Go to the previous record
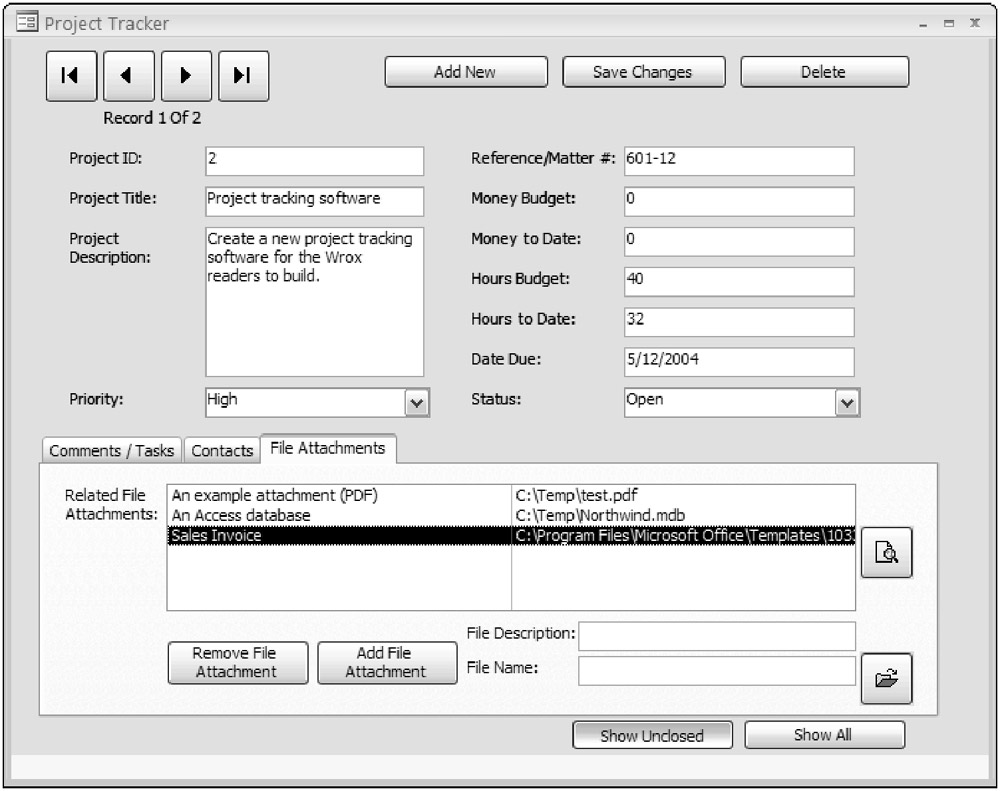 click(x=128, y=75)
